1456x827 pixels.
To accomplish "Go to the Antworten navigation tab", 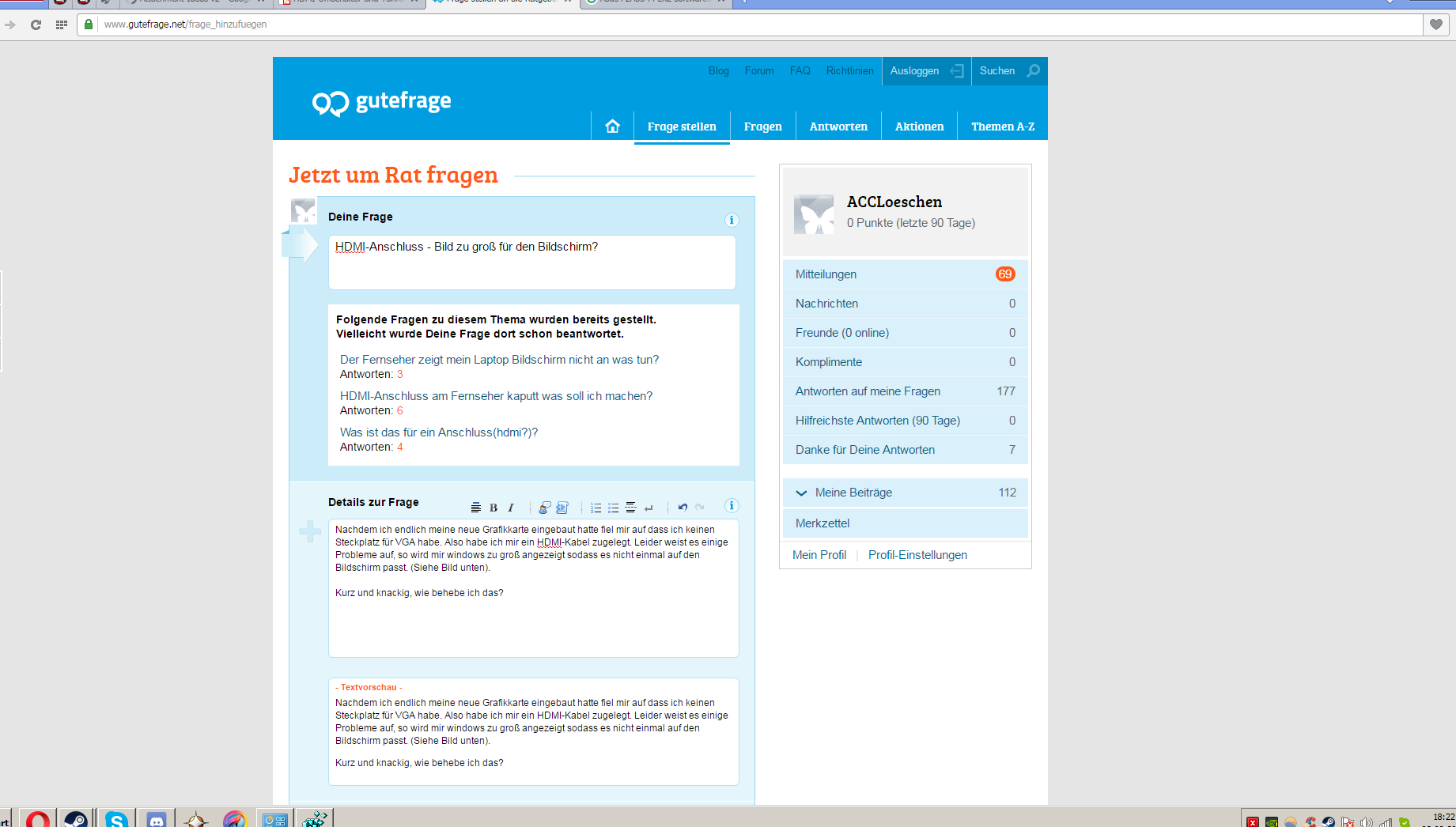I will pos(838,127).
